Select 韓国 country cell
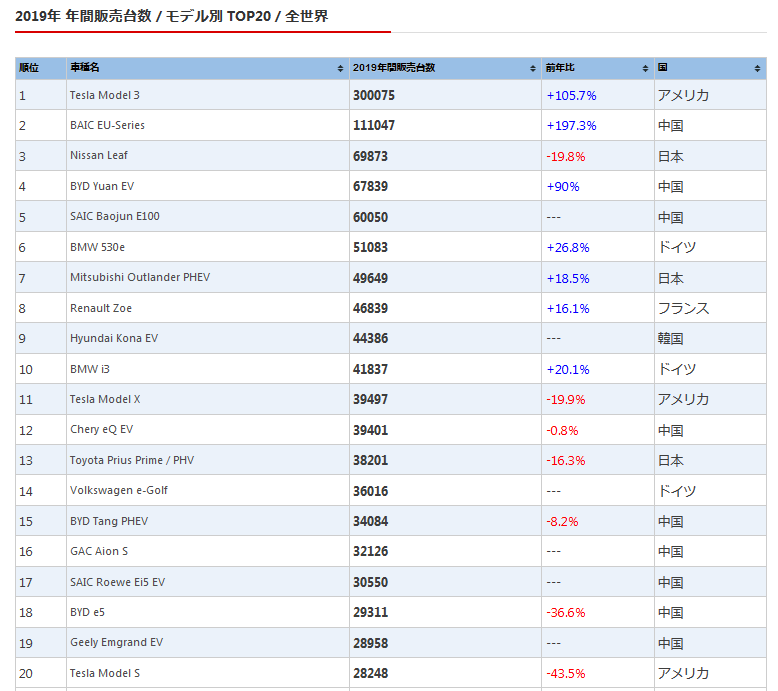Screen dimensions: 778x691 pos(711,338)
